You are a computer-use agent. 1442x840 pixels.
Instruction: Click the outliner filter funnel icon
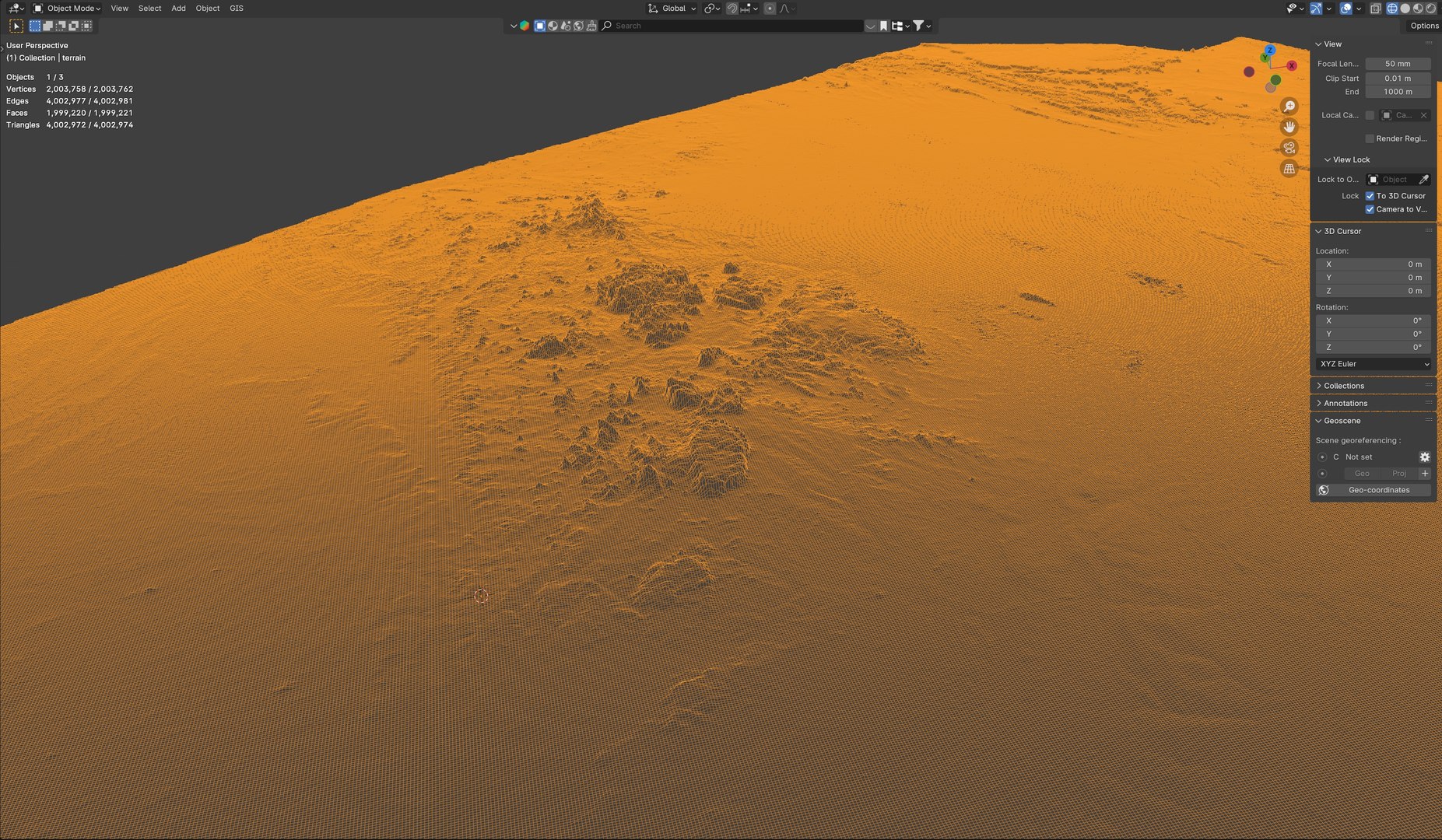(918, 26)
